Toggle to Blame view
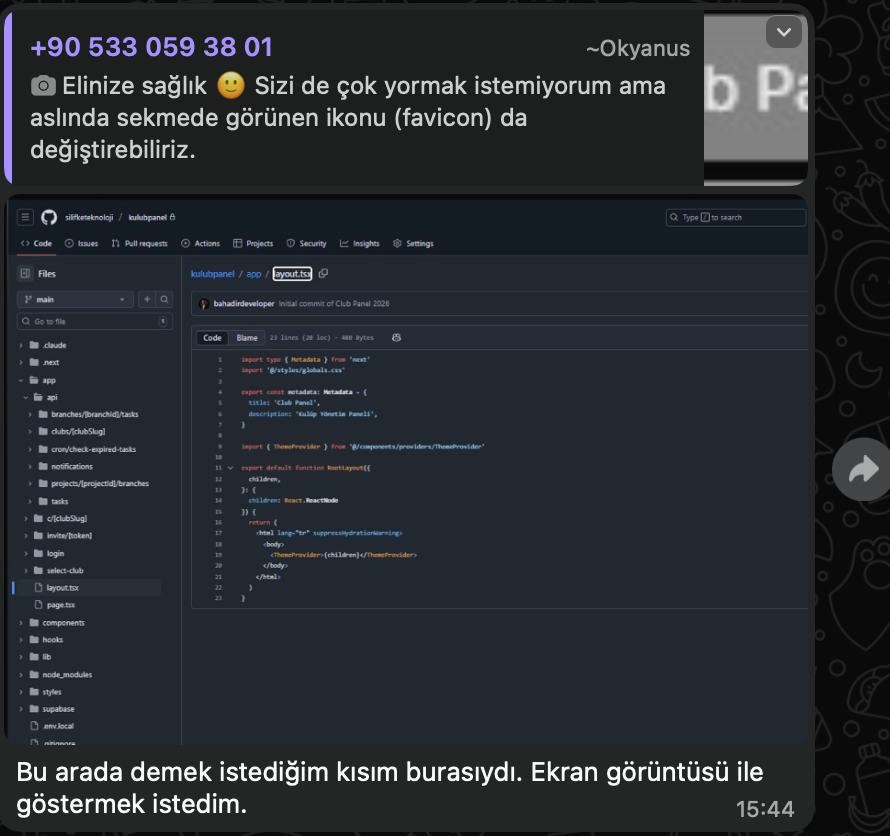 [x=247, y=338]
